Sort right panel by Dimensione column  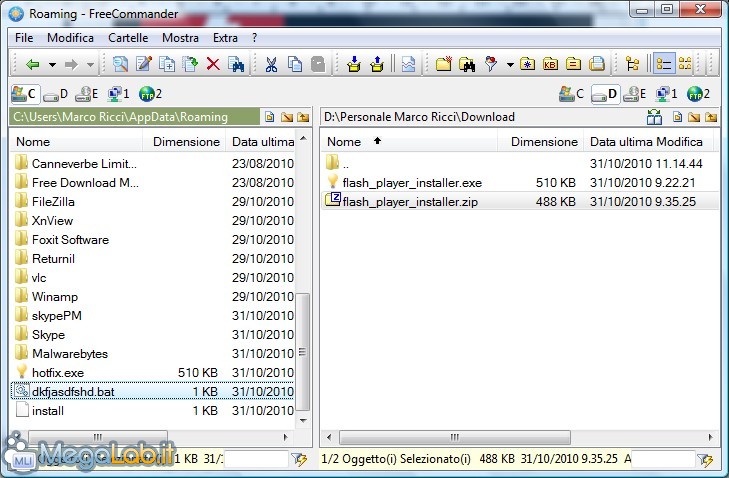(x=541, y=141)
